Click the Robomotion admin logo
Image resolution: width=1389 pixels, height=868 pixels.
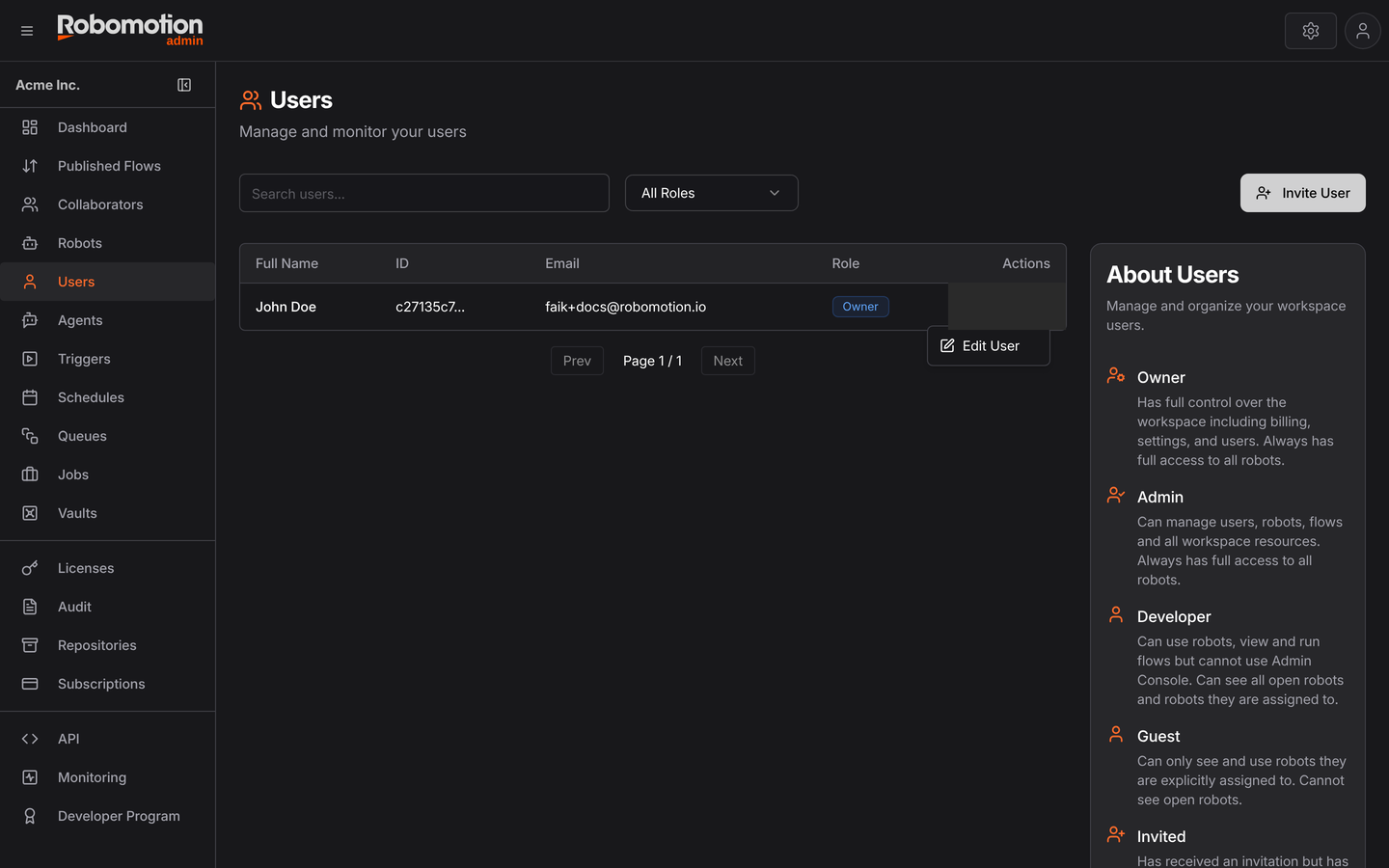pyautogui.click(x=130, y=30)
